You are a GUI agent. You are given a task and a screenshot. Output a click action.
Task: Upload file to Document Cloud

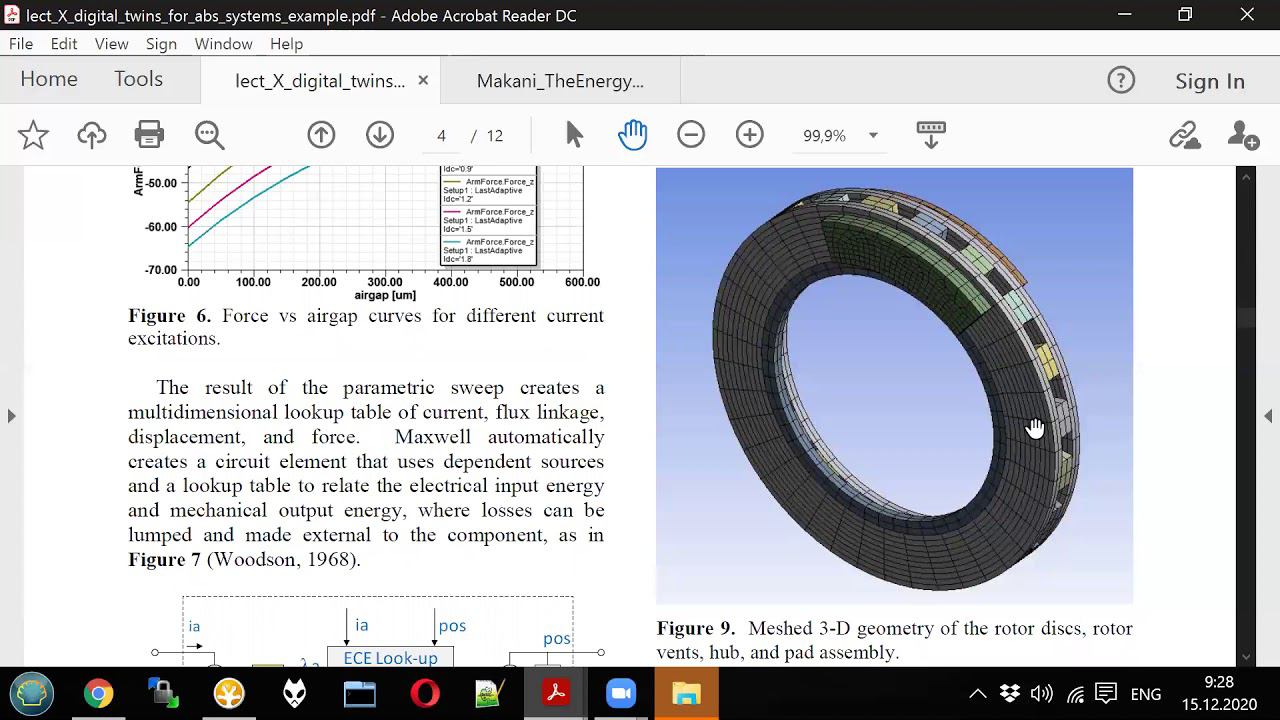click(92, 135)
